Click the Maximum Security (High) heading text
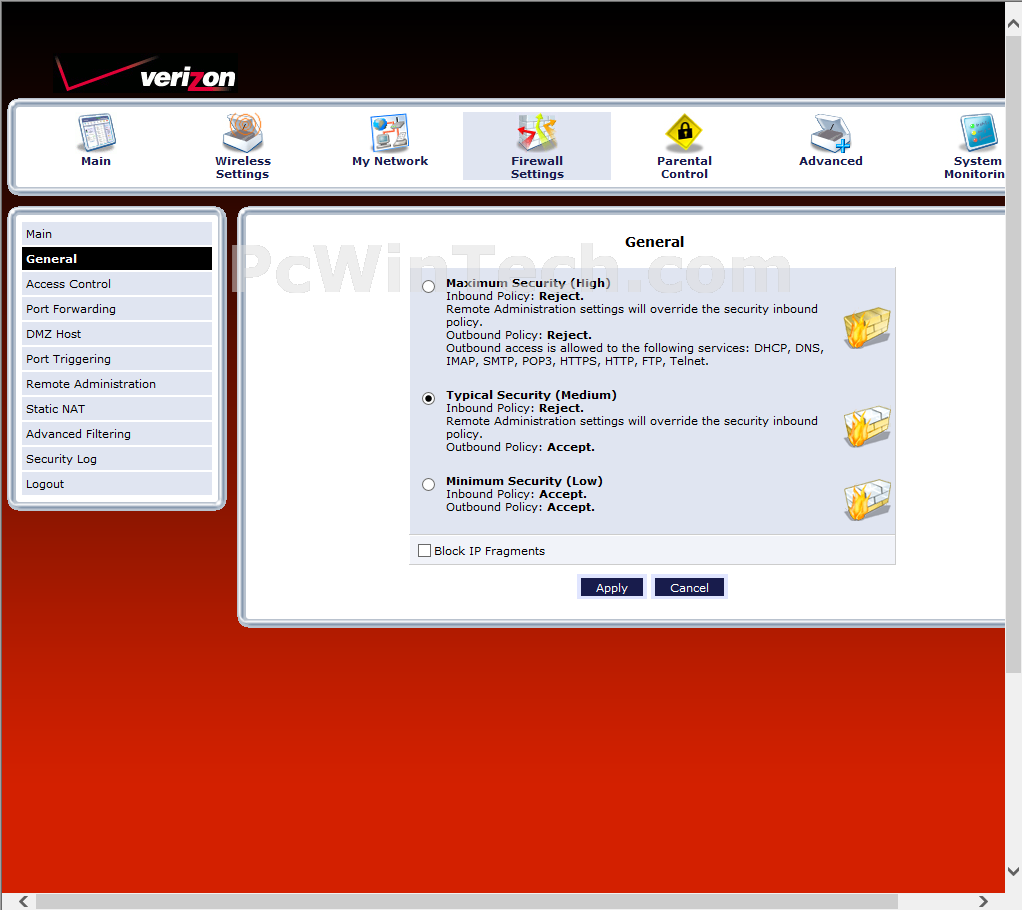Viewport: 1022px width, 910px height. pyautogui.click(x=528, y=283)
